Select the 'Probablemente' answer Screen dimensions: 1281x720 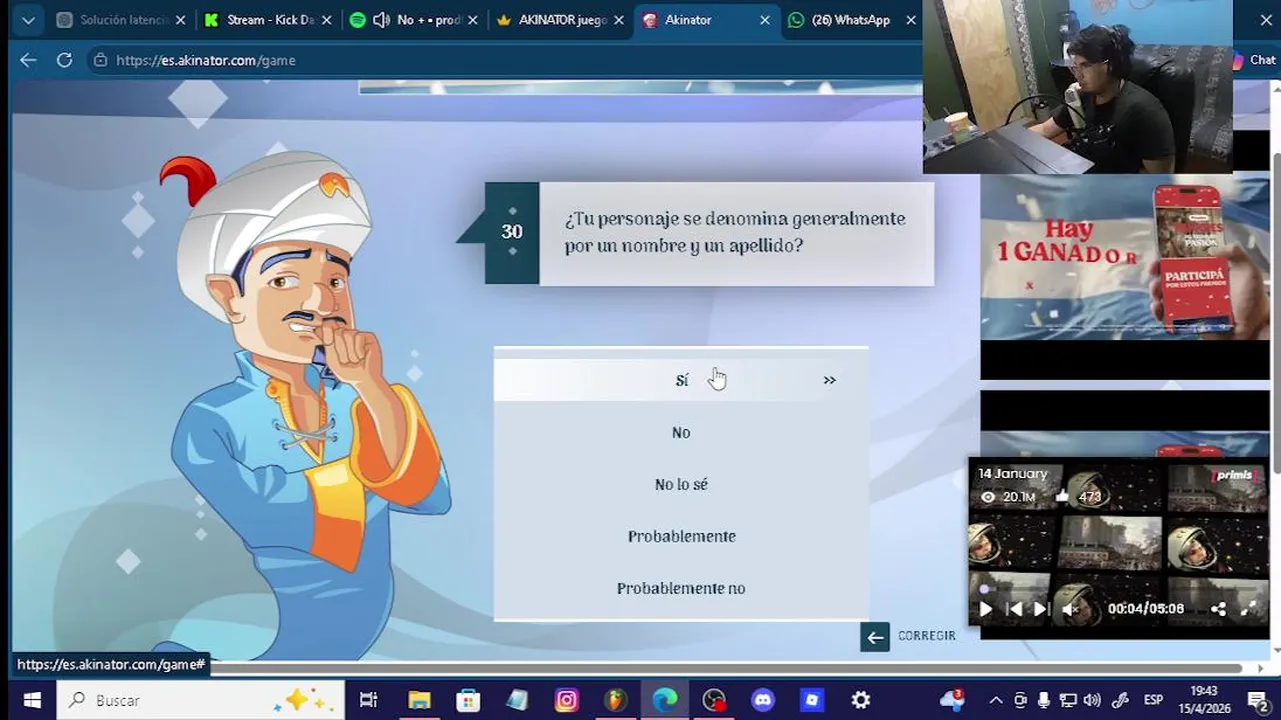pos(681,536)
